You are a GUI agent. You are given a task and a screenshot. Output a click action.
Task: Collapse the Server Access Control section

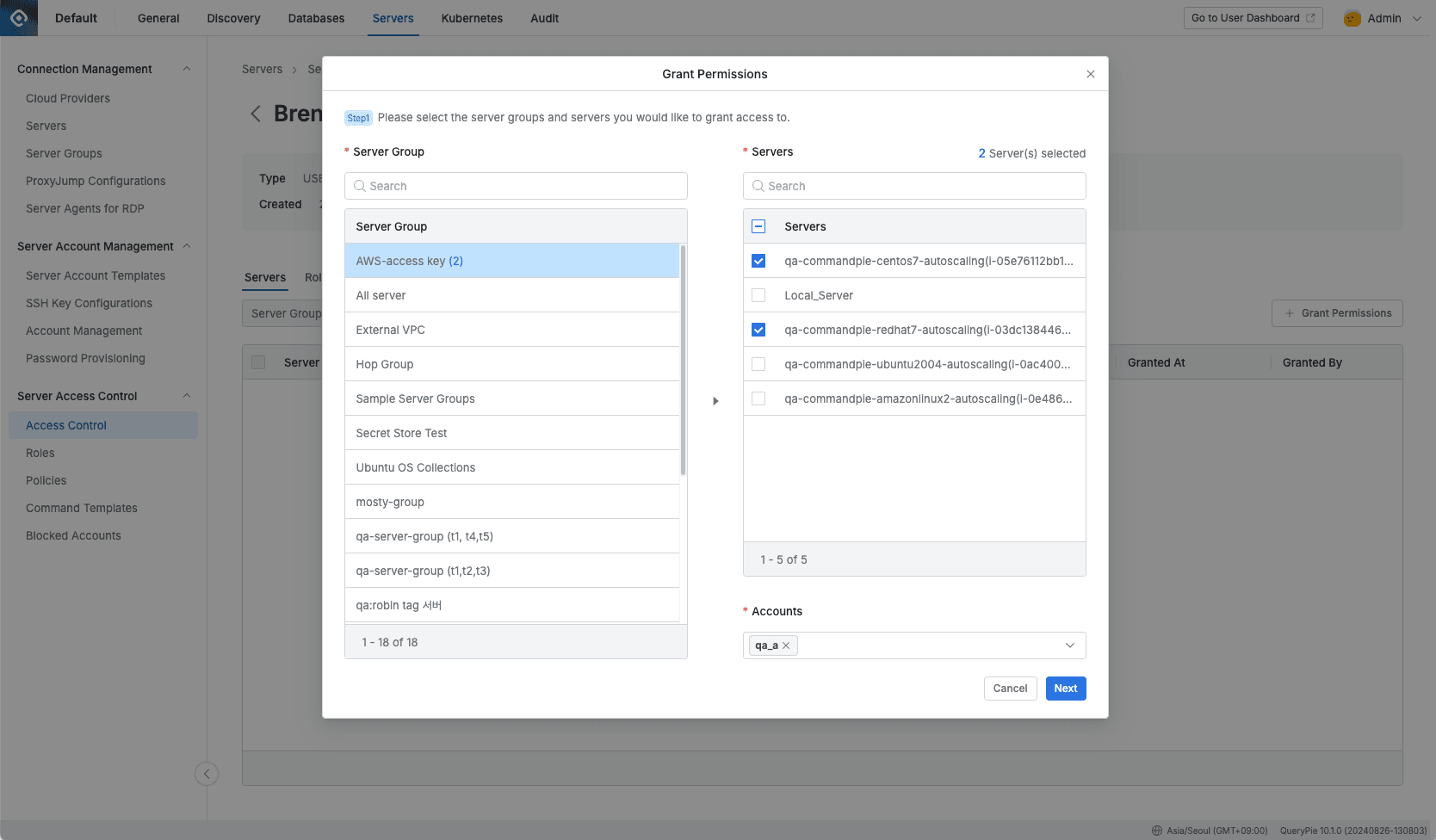(x=187, y=396)
